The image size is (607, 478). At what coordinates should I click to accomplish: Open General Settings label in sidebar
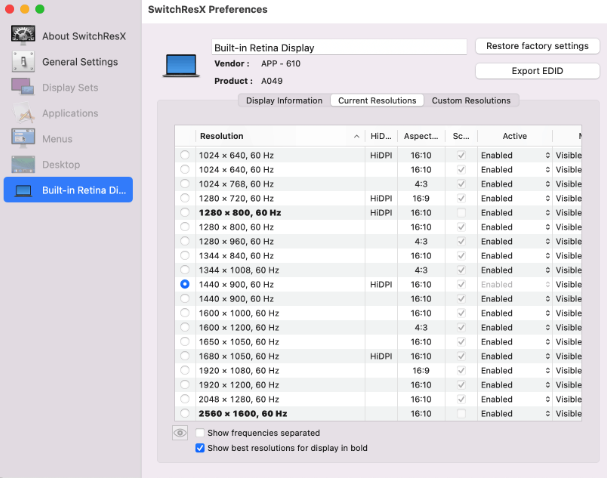[80, 62]
